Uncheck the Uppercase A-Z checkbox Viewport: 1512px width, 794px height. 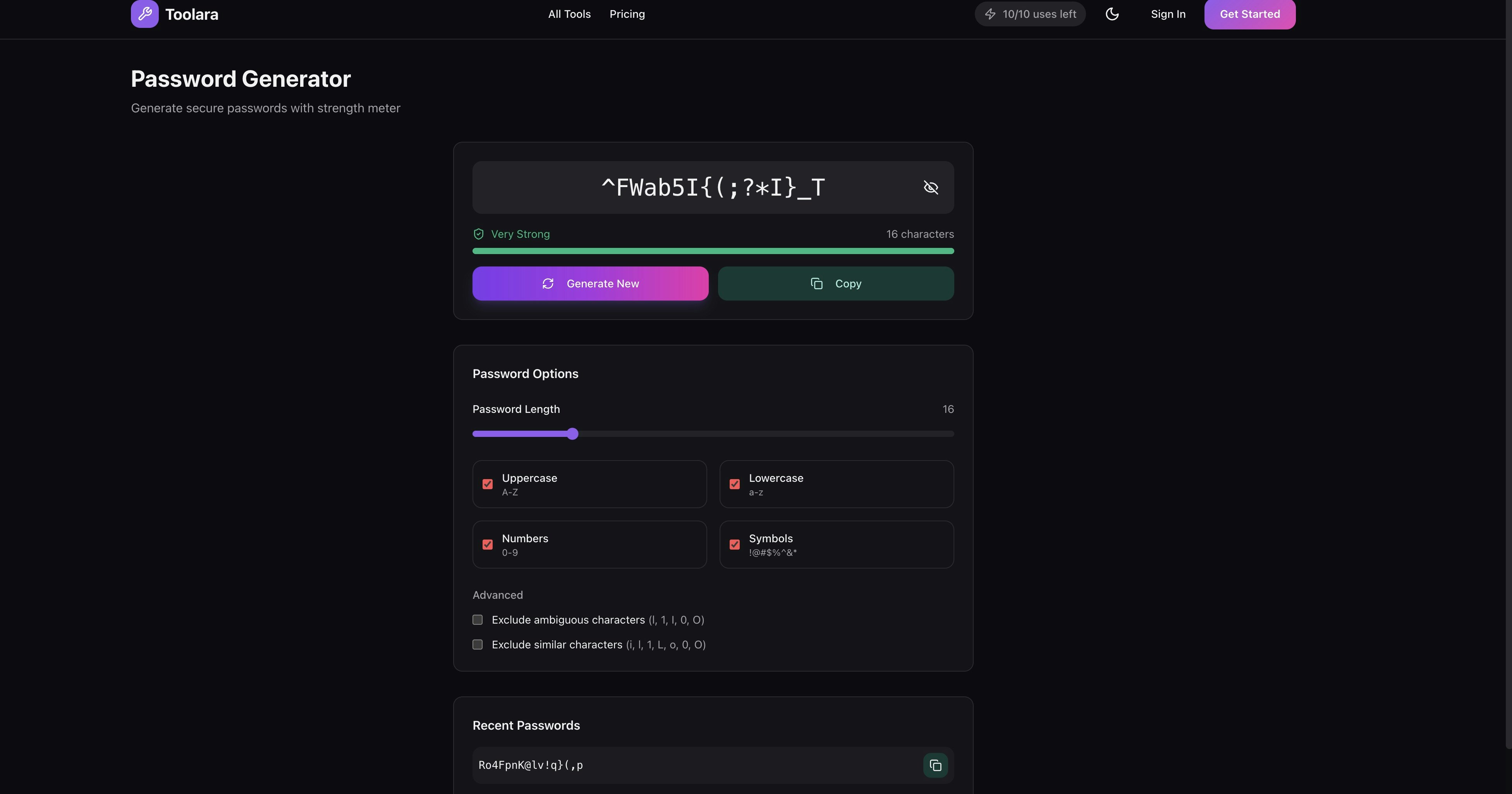pyautogui.click(x=487, y=484)
